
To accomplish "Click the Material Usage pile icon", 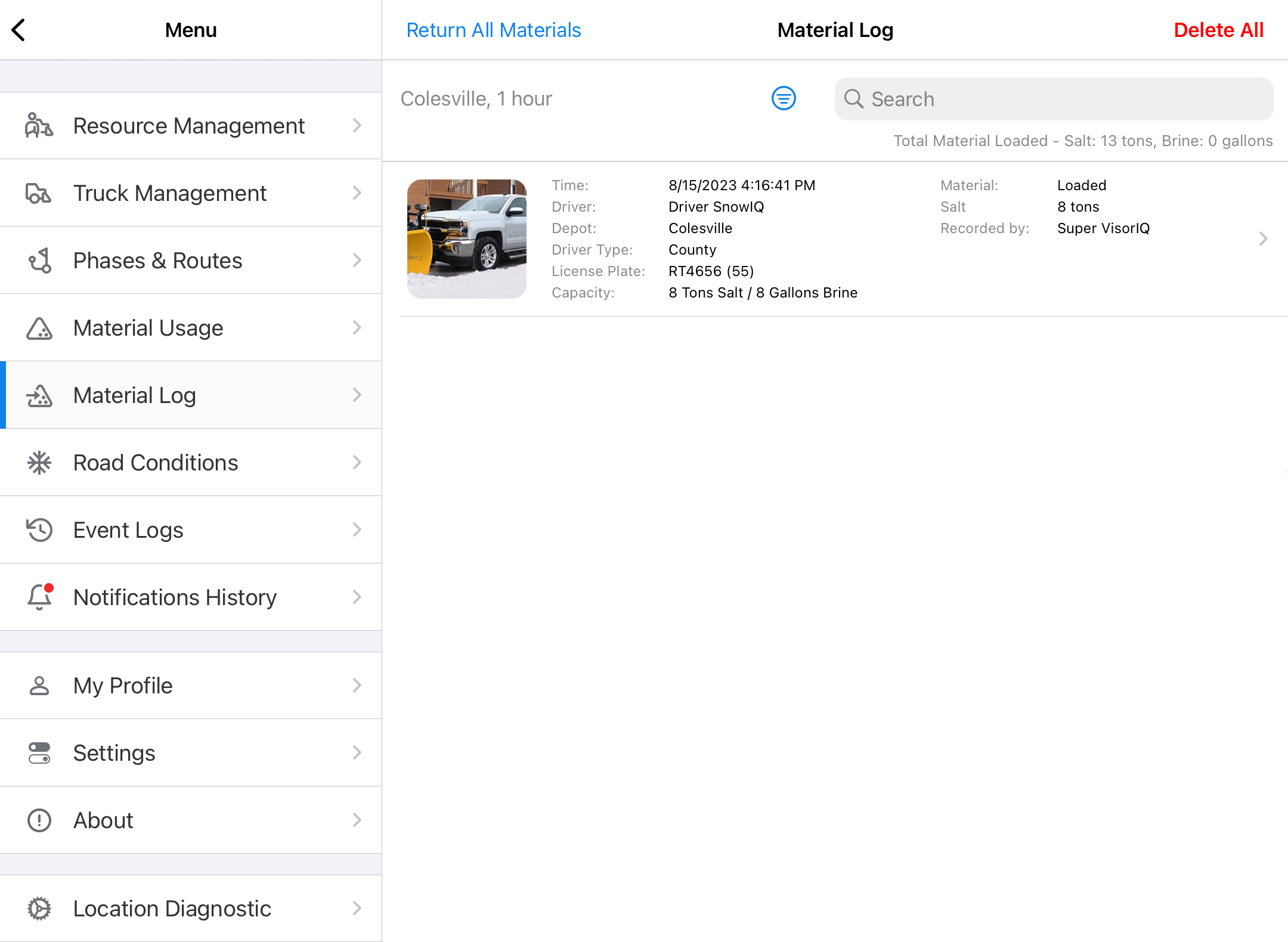I will (x=39, y=328).
